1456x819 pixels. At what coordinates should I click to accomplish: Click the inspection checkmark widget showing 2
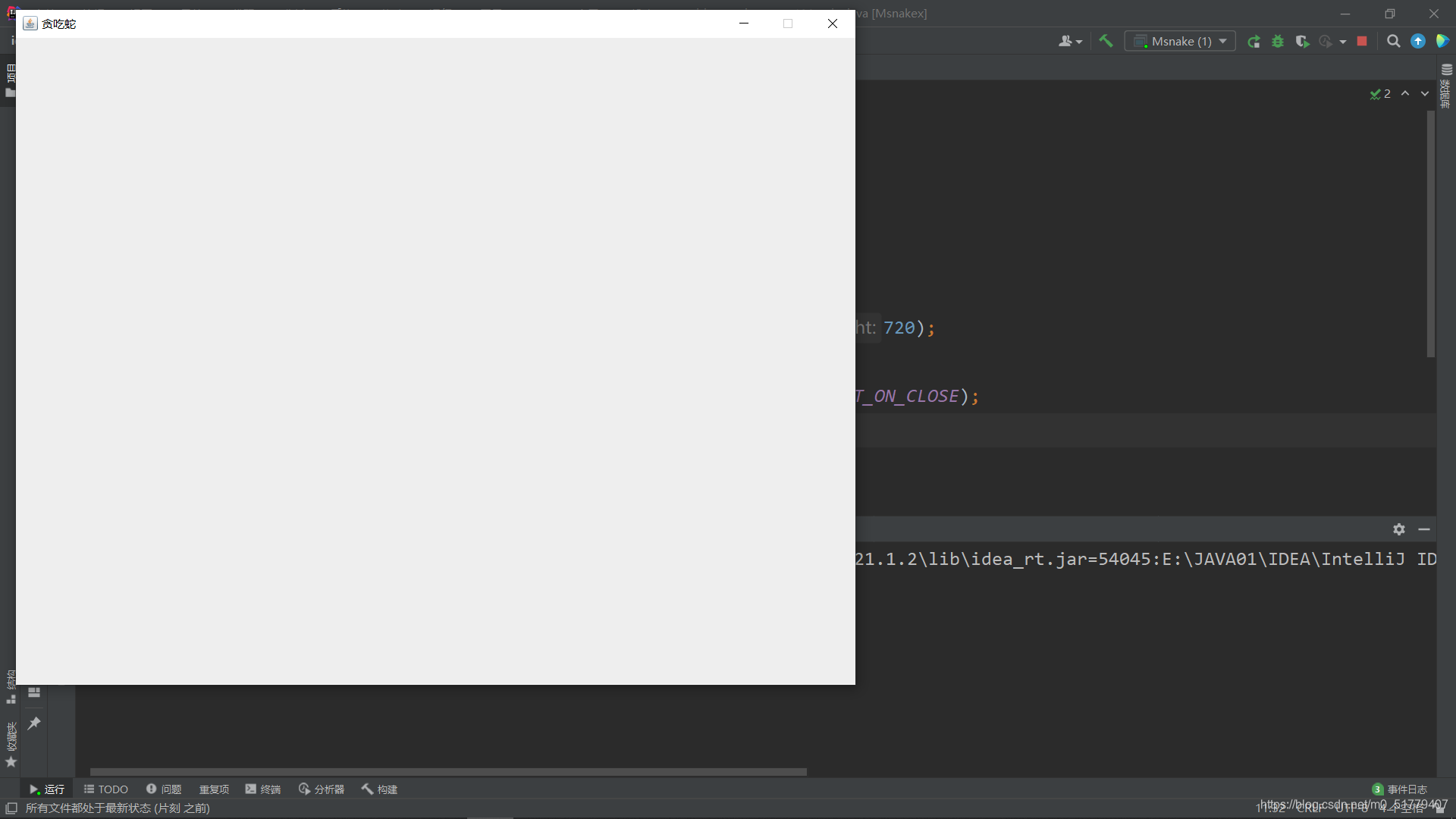click(1380, 94)
